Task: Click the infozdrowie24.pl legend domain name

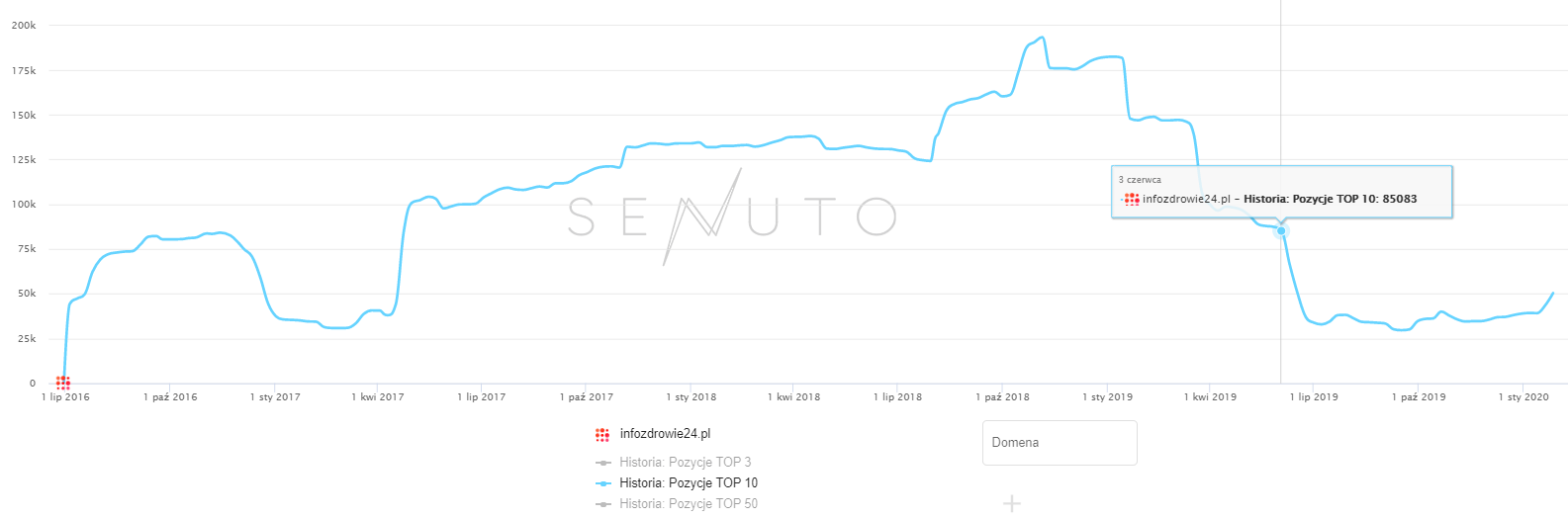Action: (x=665, y=434)
